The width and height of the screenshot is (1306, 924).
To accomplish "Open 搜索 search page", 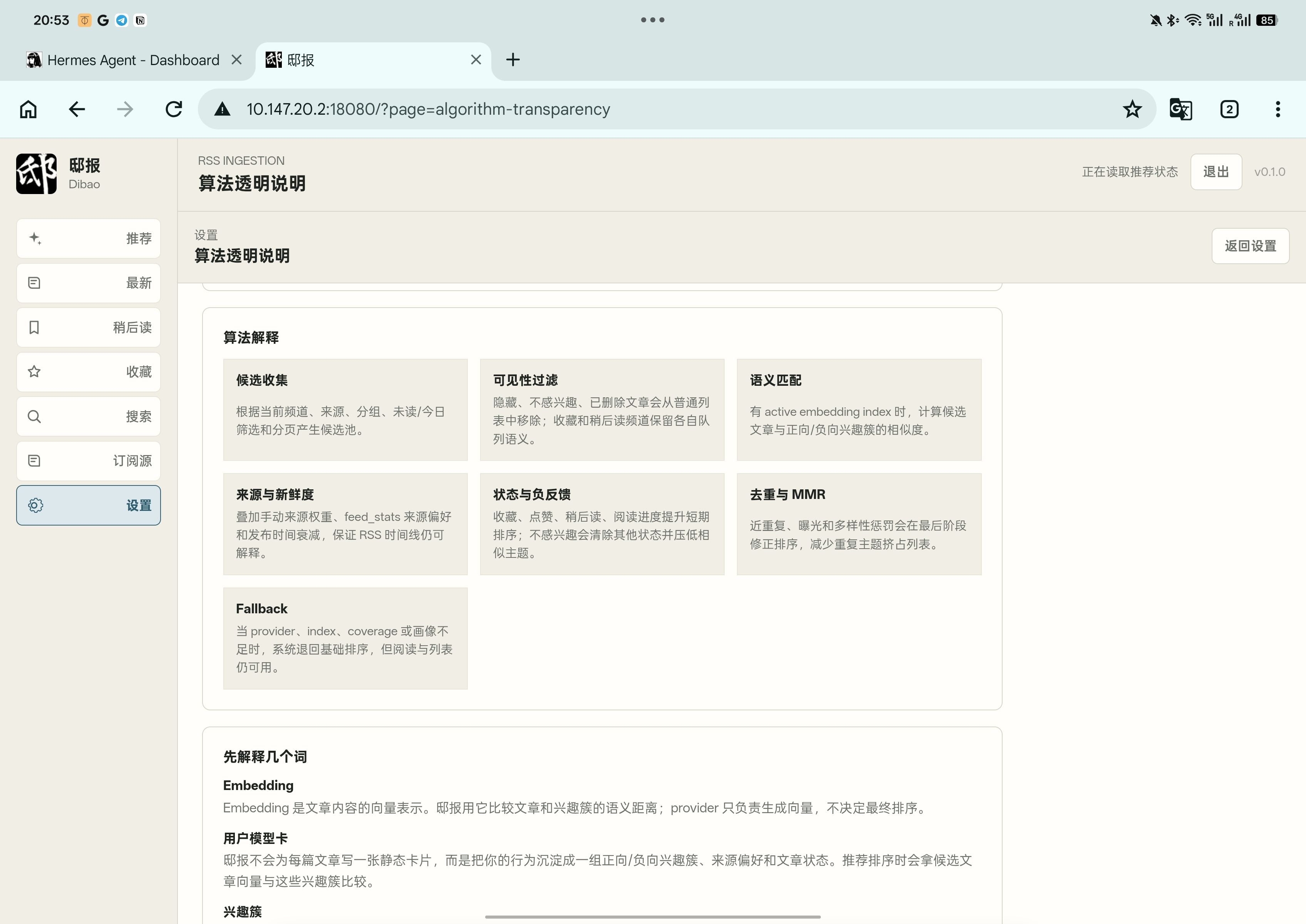I will pyautogui.click(x=88, y=417).
